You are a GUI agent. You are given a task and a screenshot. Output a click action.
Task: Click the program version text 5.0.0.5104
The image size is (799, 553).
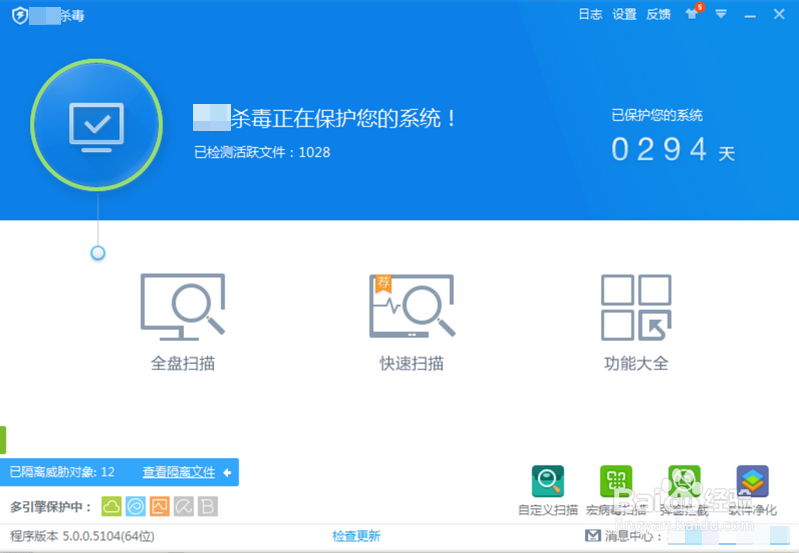coord(82,536)
